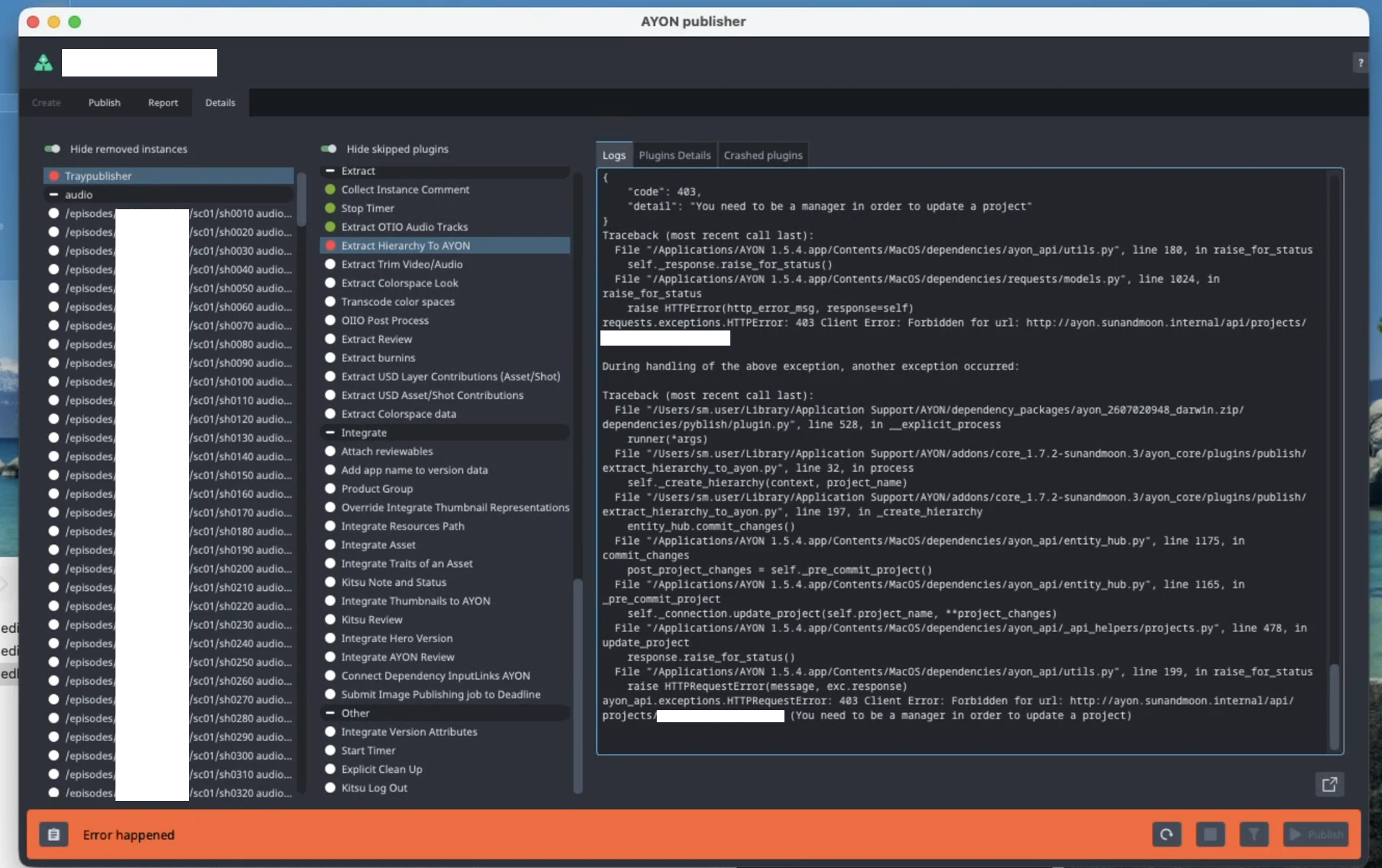The width and height of the screenshot is (1382, 868).
Task: Click the 403 error detail log line
Action: (829, 206)
